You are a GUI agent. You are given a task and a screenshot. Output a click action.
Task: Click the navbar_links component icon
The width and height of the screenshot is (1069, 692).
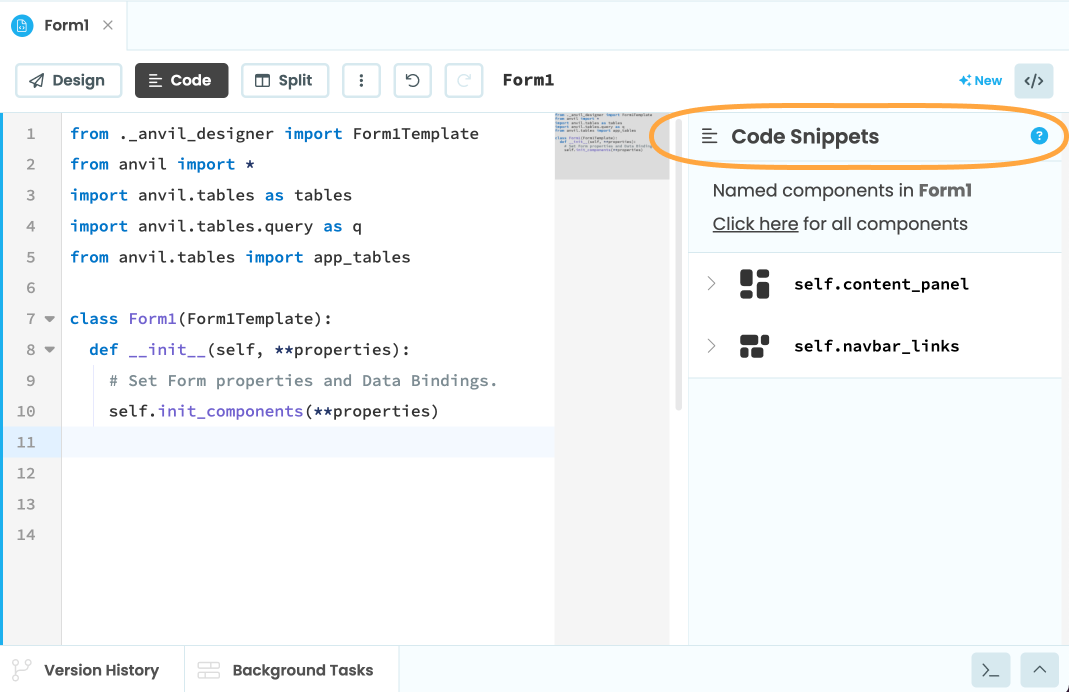[754, 346]
